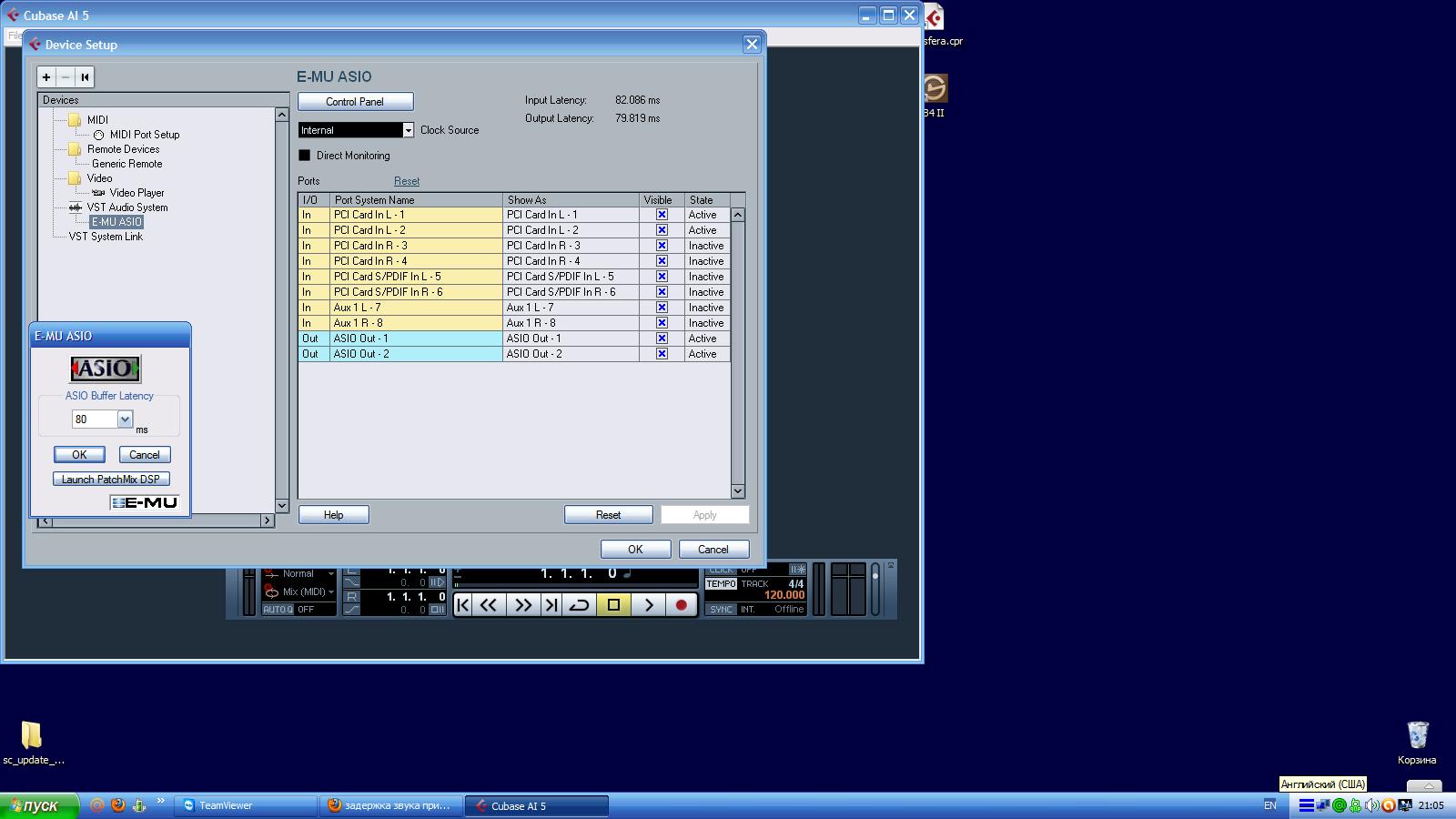The width and height of the screenshot is (1456, 819).
Task: Toggle the Direct Monitoring checkbox
Action: coord(305,156)
